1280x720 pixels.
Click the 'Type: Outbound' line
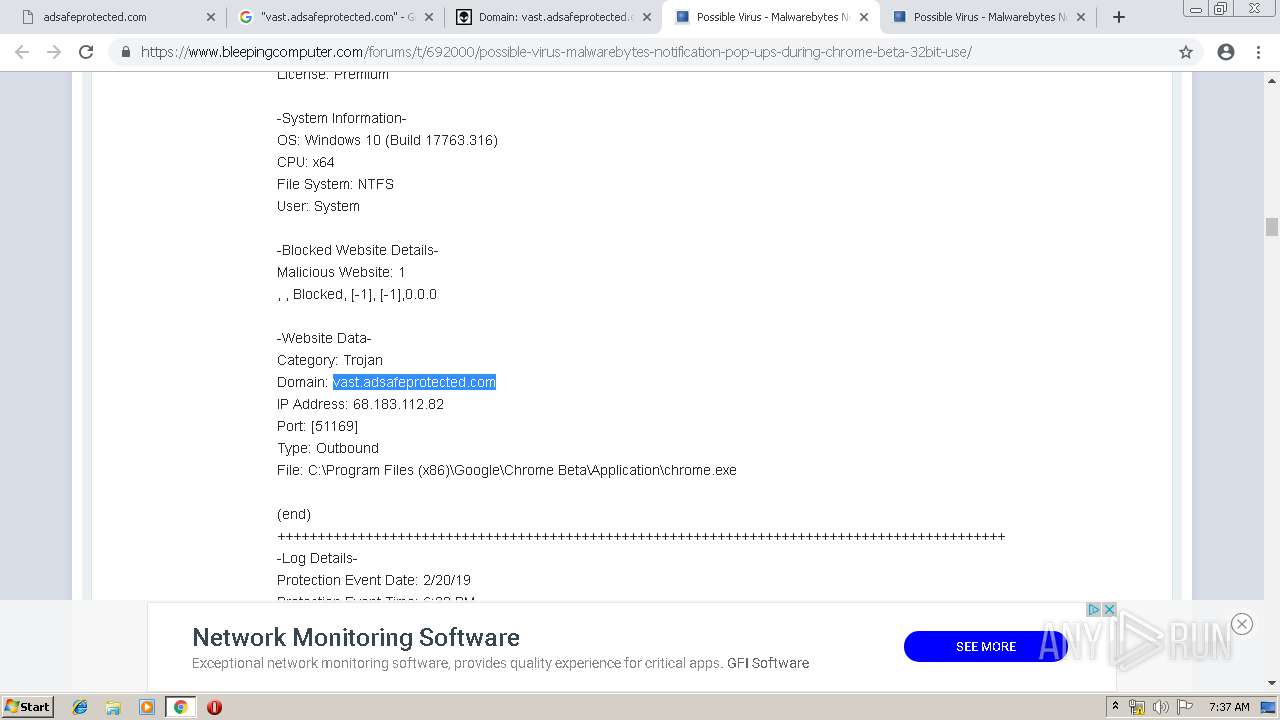(x=328, y=448)
